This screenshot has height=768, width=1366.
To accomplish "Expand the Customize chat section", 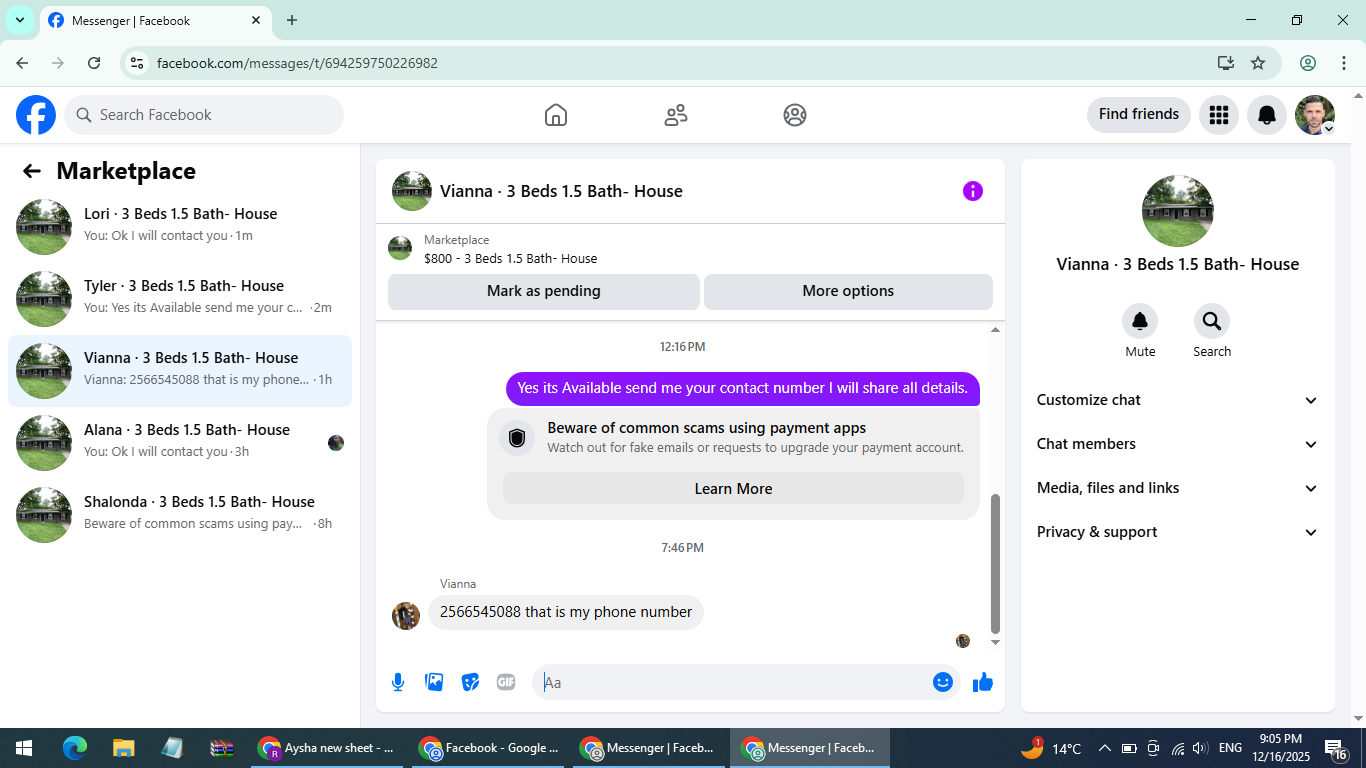I will [x=1178, y=400].
